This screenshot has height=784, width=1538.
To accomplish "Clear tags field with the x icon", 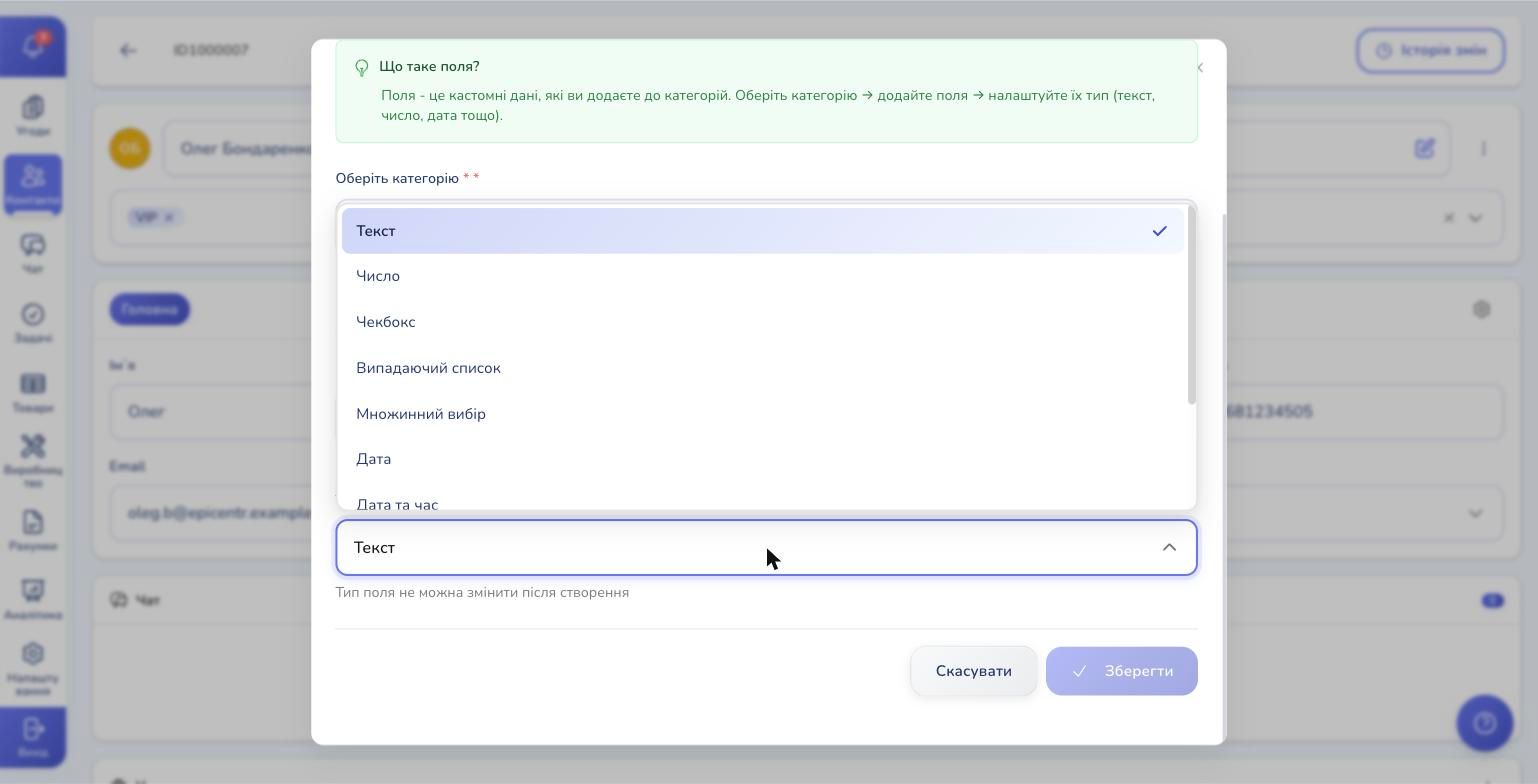I will [x=1448, y=217].
